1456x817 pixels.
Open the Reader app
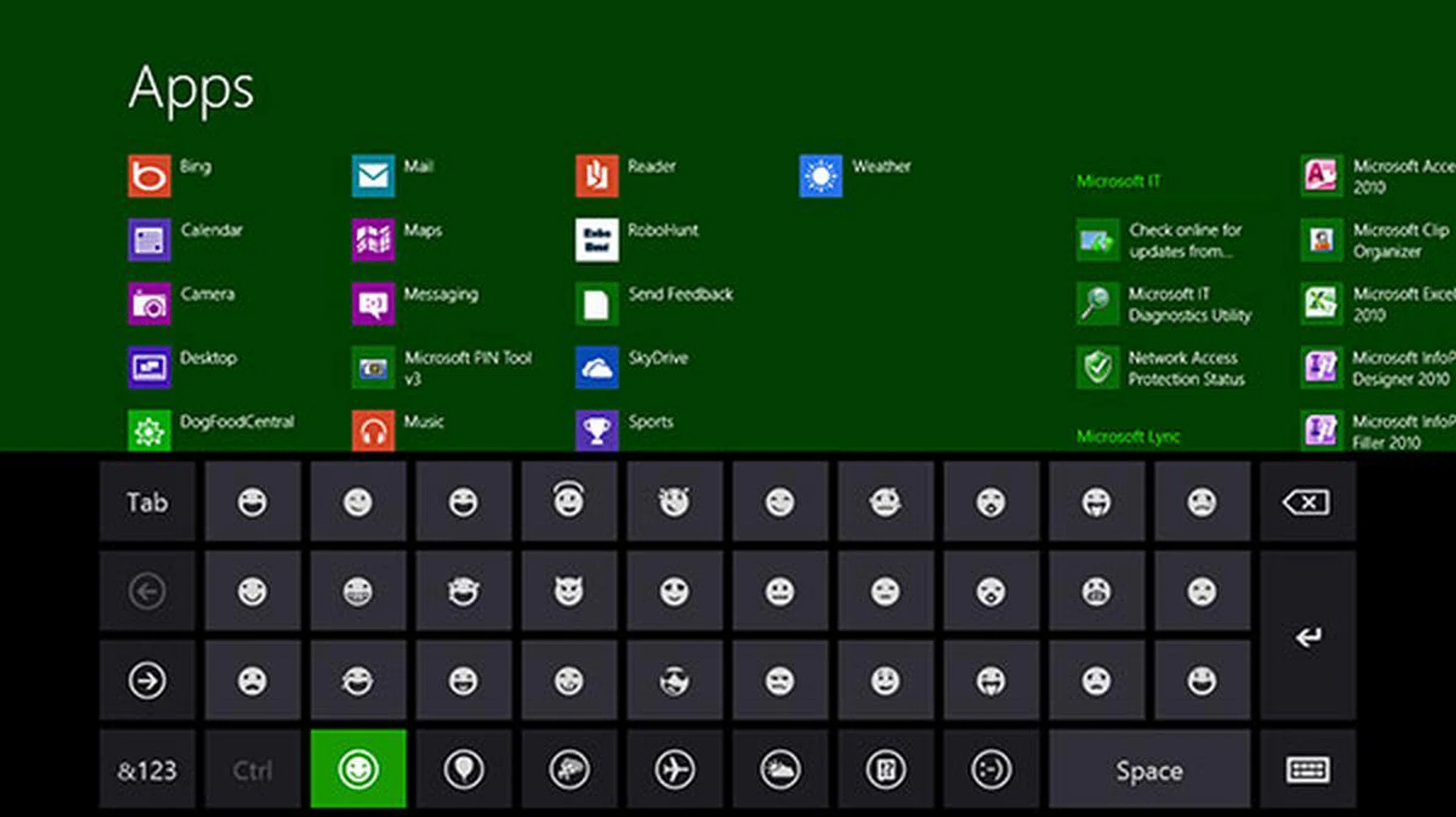(x=597, y=176)
